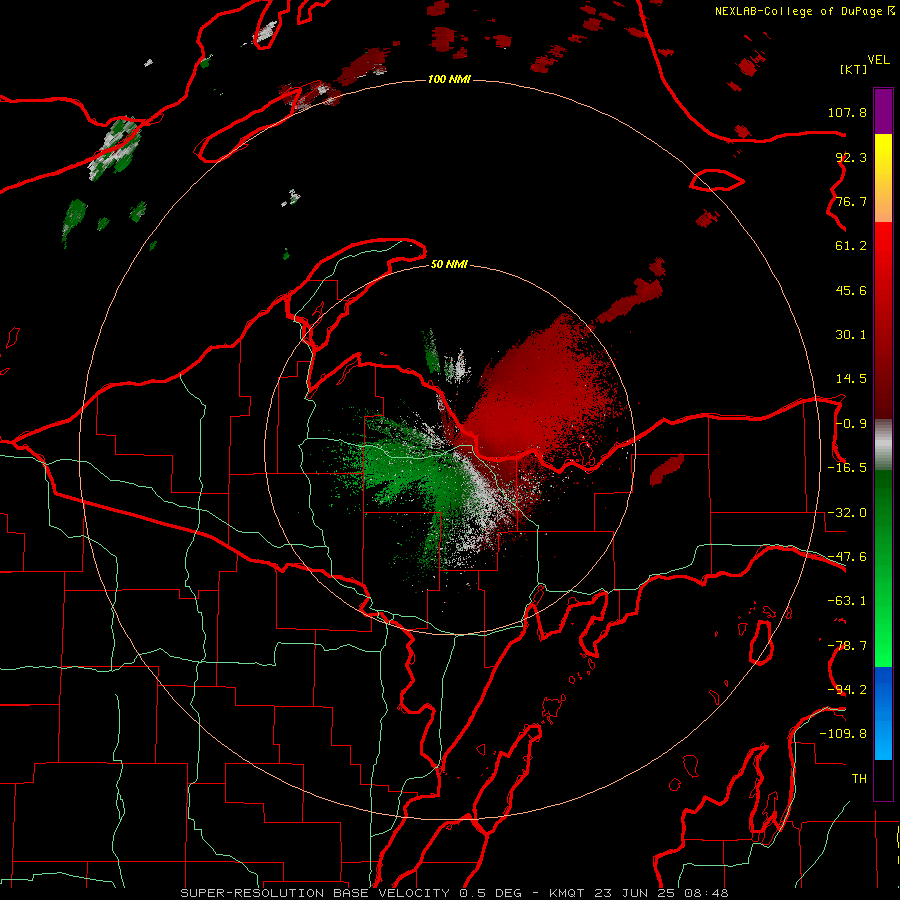
Task: Click the 30.1 scale value
Action: click(x=851, y=335)
